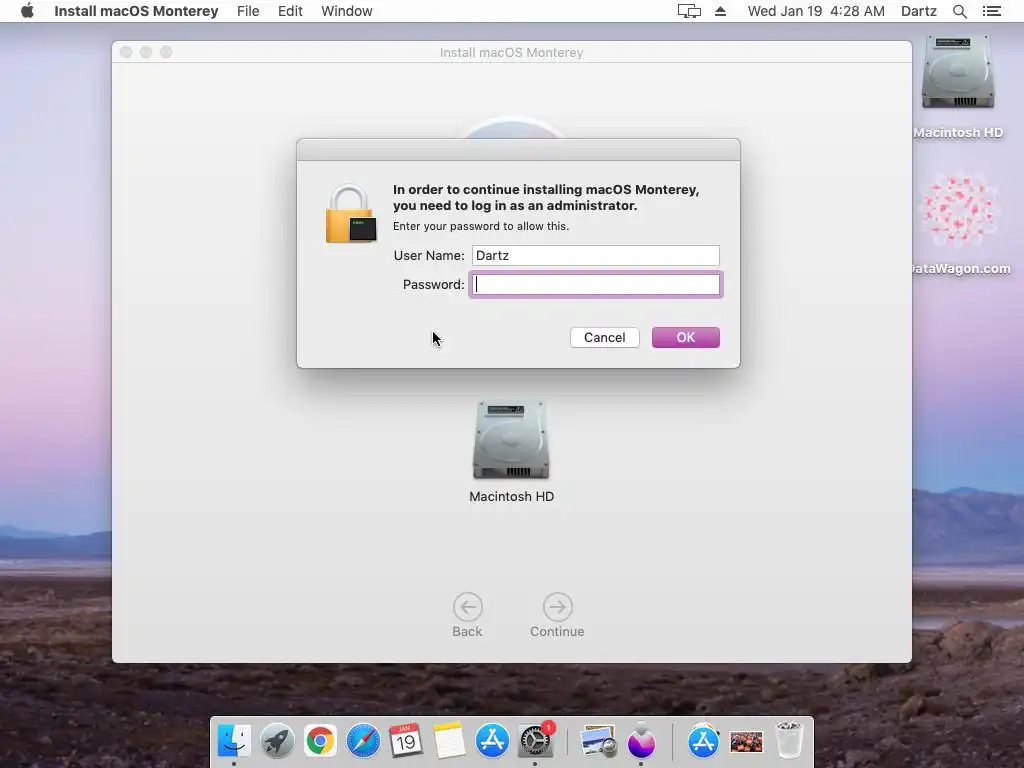Click the installer window title bar
The height and width of the screenshot is (768, 1024).
511,52
